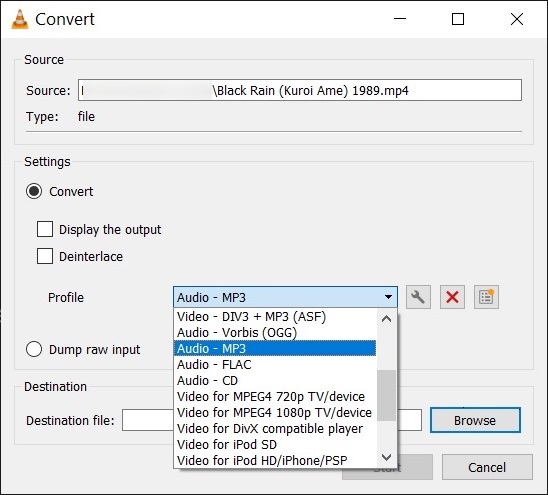Screen dimensions: 548x495
Task: Select Video for MPEG4 720p TV/device
Action: coord(275,396)
